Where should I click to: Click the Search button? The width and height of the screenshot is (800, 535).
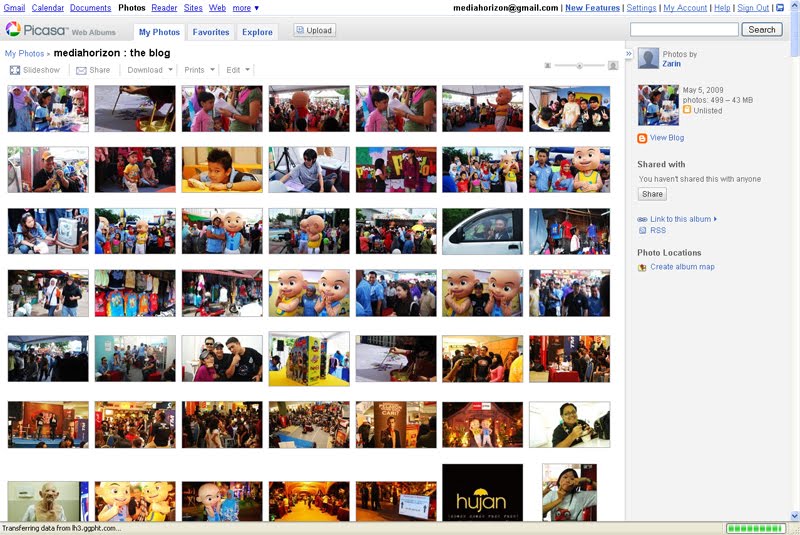762,30
